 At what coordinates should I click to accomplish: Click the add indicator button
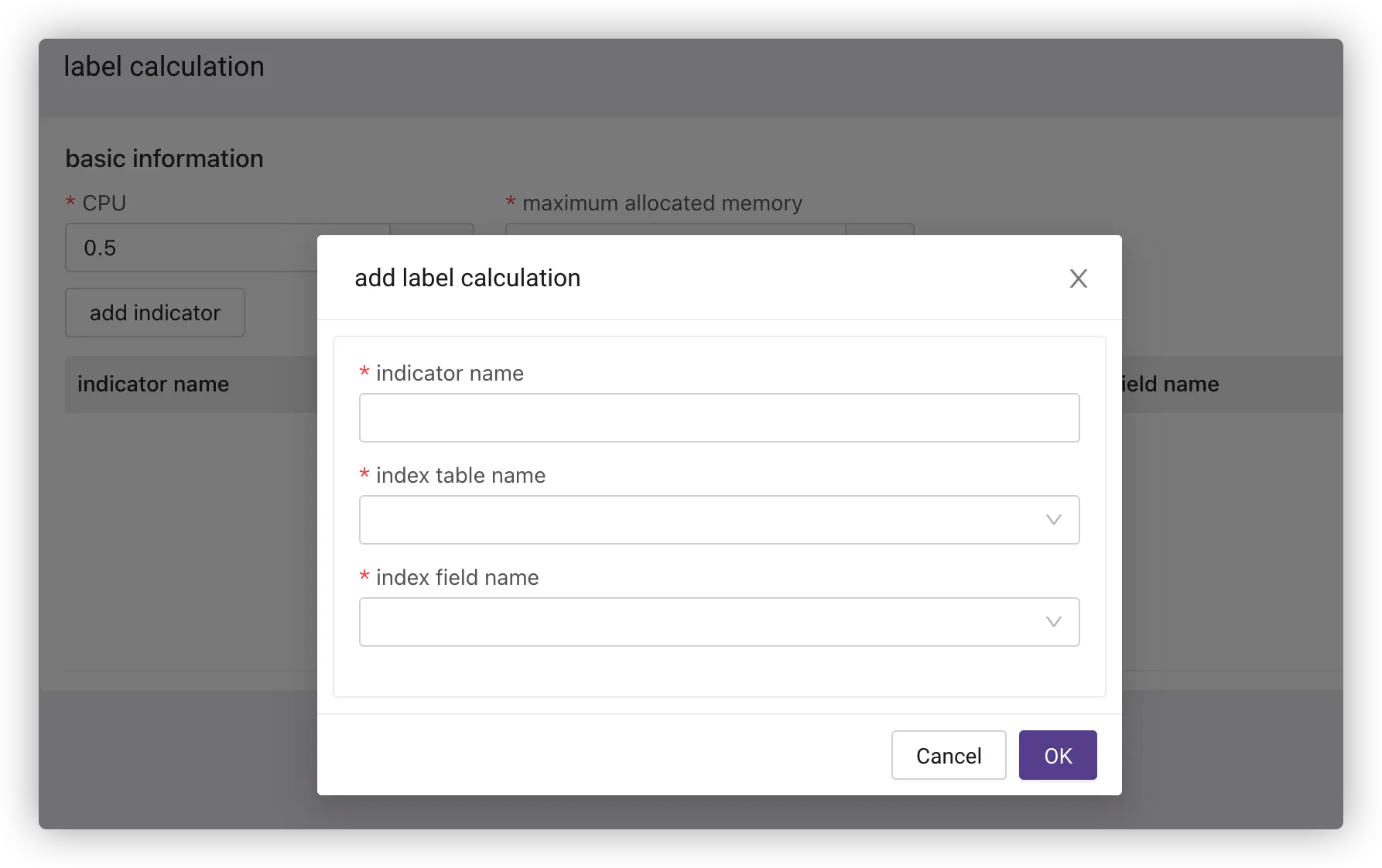coord(155,313)
